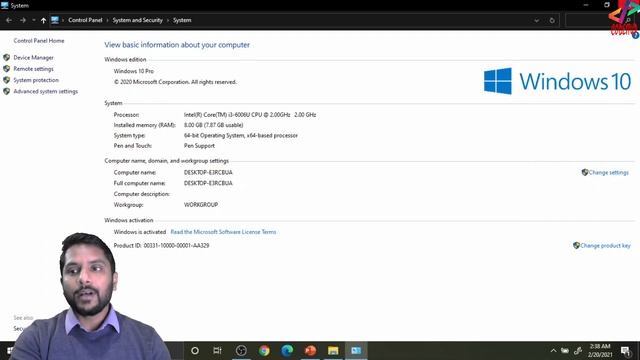Screen dimensions: 640x360
Task: Open PowerPoint from taskbar
Action: tap(310, 351)
